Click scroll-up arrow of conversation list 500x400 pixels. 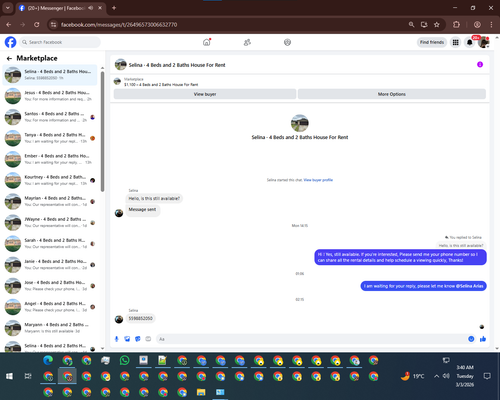coord(102,68)
